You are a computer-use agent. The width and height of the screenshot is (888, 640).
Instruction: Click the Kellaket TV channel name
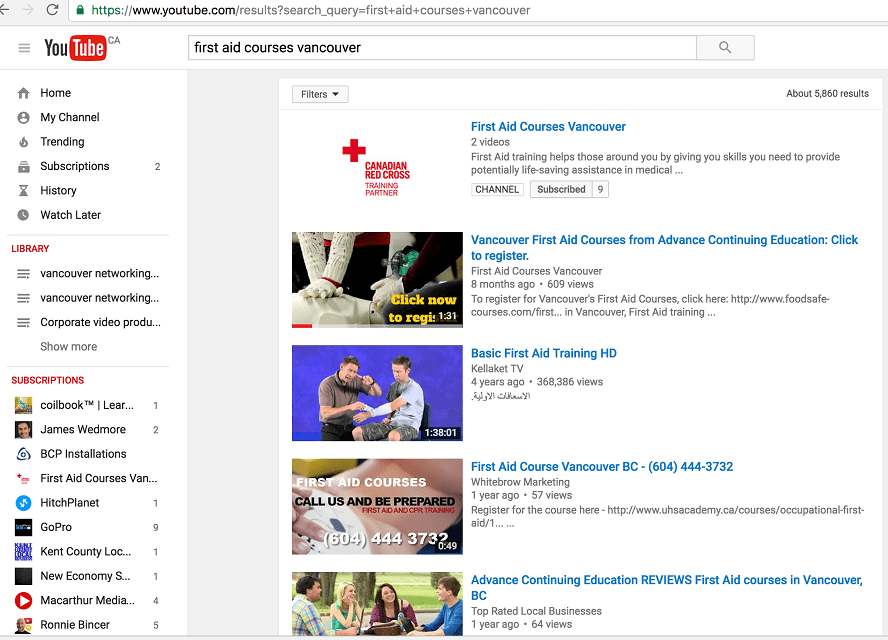tap(497, 368)
